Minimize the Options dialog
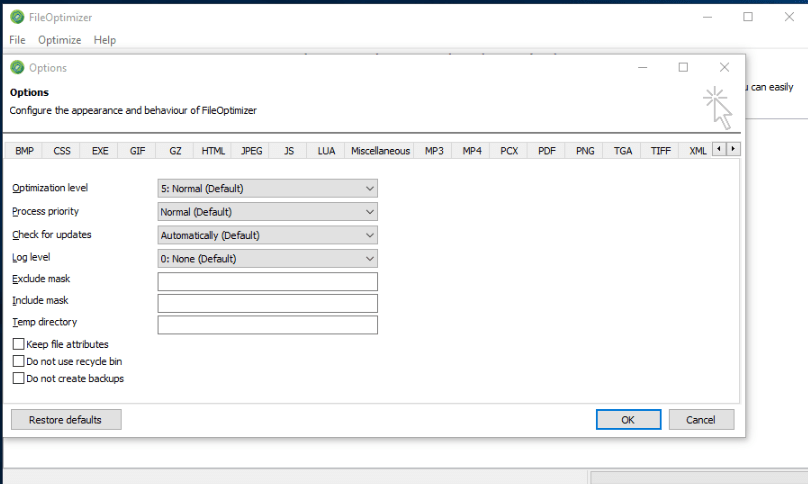The height and width of the screenshot is (484, 808). (x=642, y=68)
